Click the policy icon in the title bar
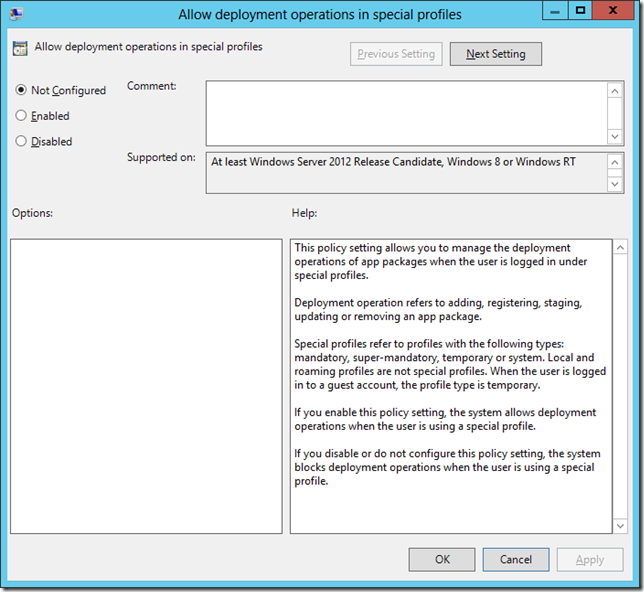Image resolution: width=644 pixels, height=592 pixels. pos(19,15)
